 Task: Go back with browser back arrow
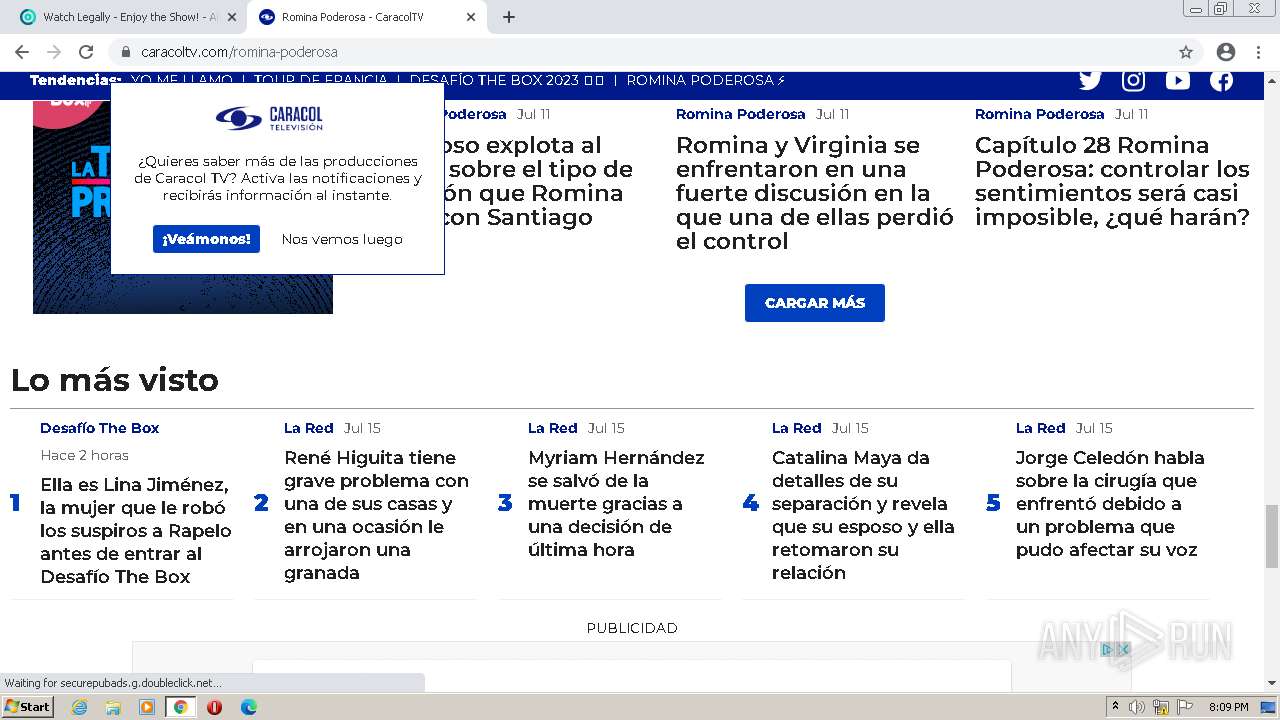(22, 52)
